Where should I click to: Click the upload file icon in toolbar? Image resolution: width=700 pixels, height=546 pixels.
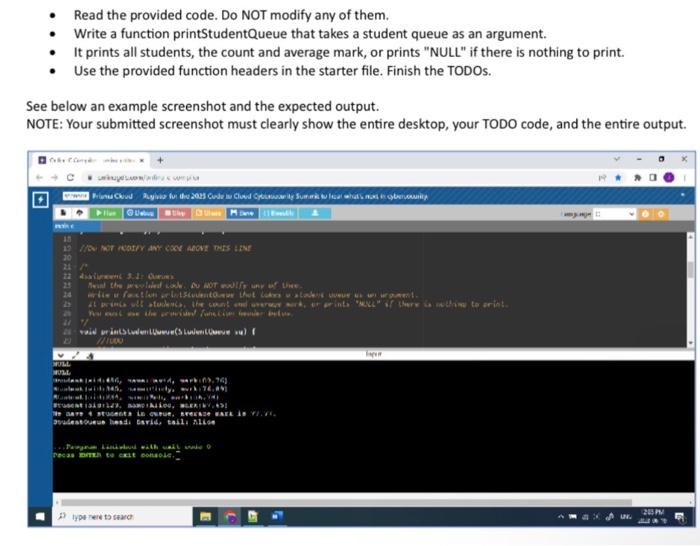pos(79,213)
